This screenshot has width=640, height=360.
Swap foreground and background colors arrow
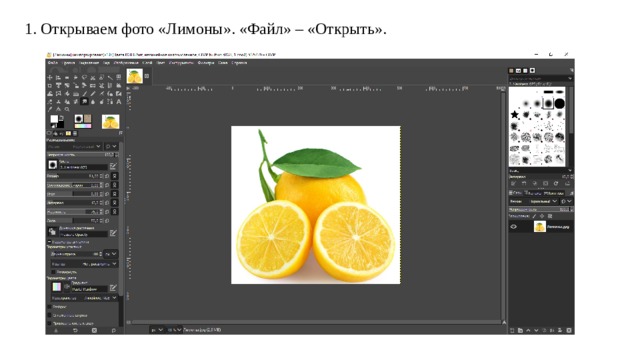pyautogui.click(x=62, y=117)
